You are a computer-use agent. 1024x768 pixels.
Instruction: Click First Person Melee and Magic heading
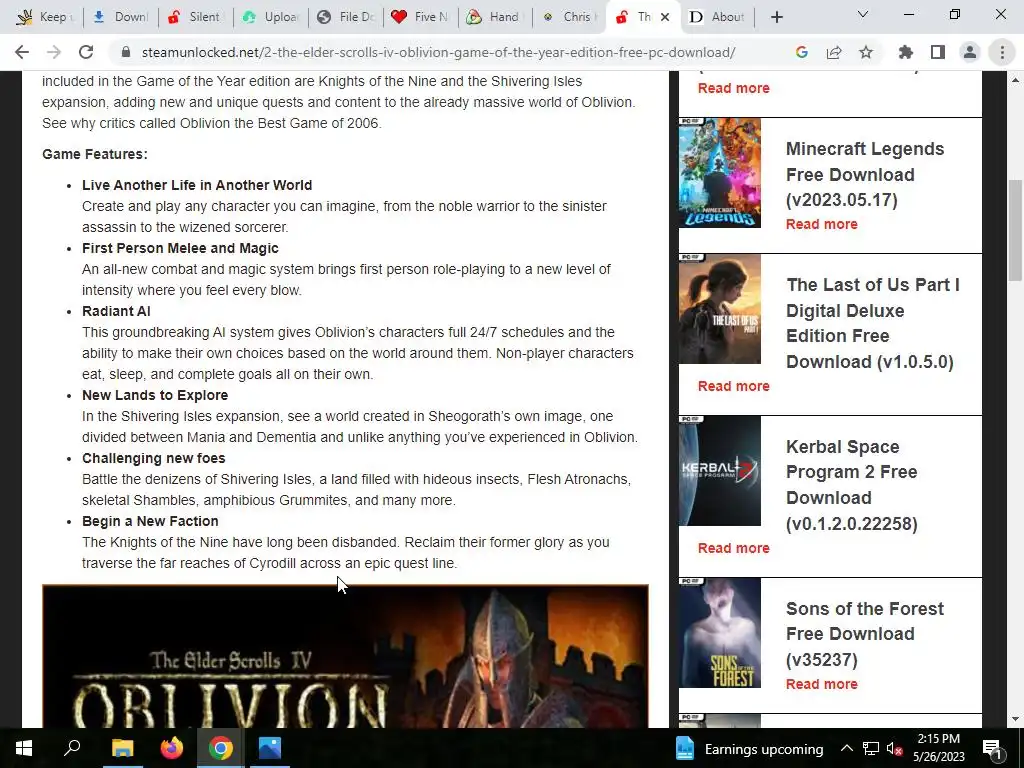[180, 248]
